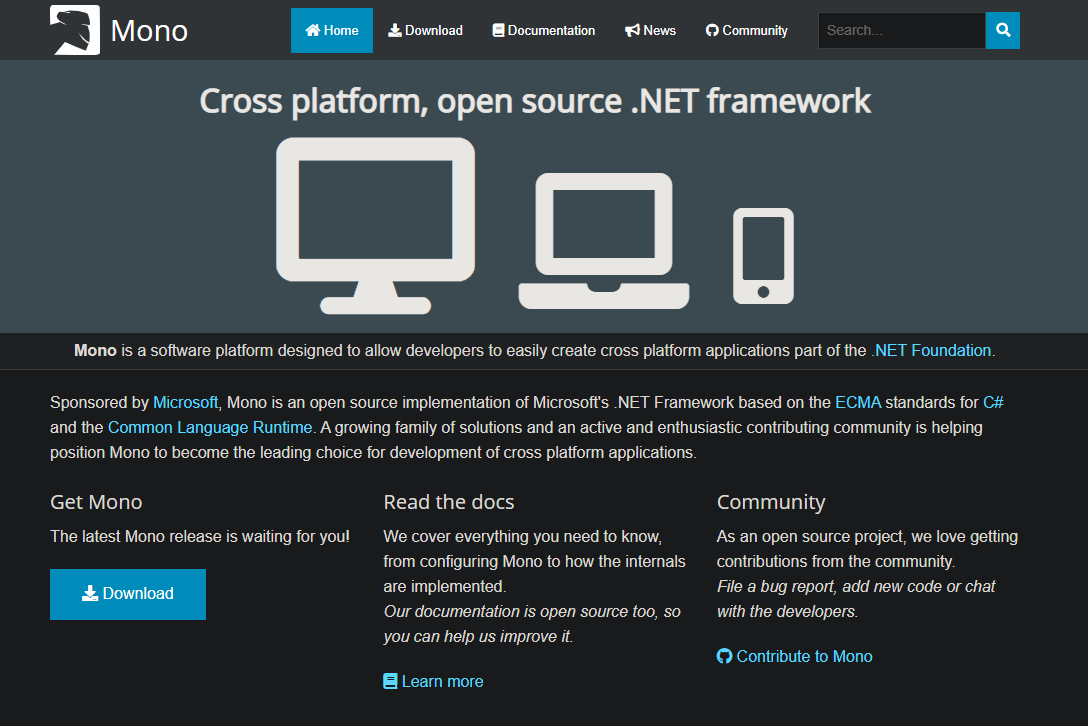Click 'The latest Mono release is waiting' text
This screenshot has width=1088, height=726.
point(200,537)
